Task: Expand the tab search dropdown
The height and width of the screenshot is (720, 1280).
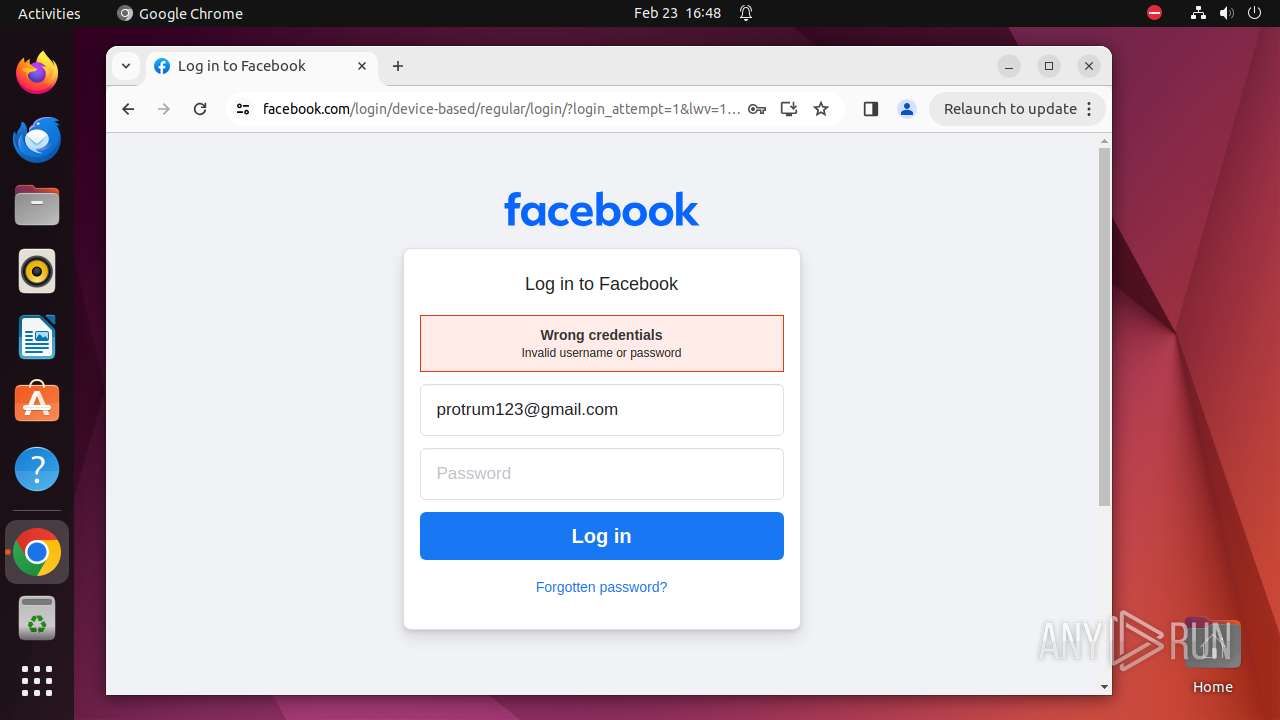Action: tap(125, 66)
